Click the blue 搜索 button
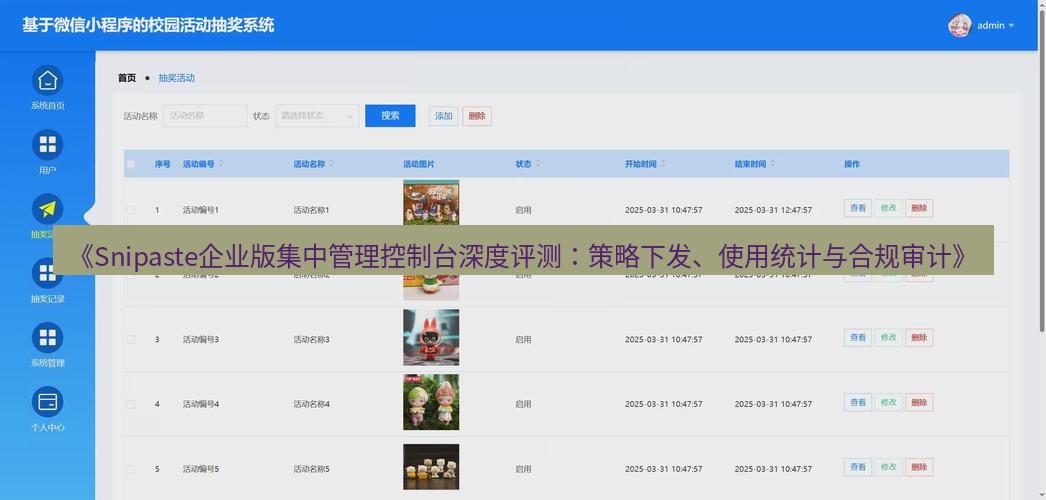The width and height of the screenshot is (1046, 500). point(390,116)
